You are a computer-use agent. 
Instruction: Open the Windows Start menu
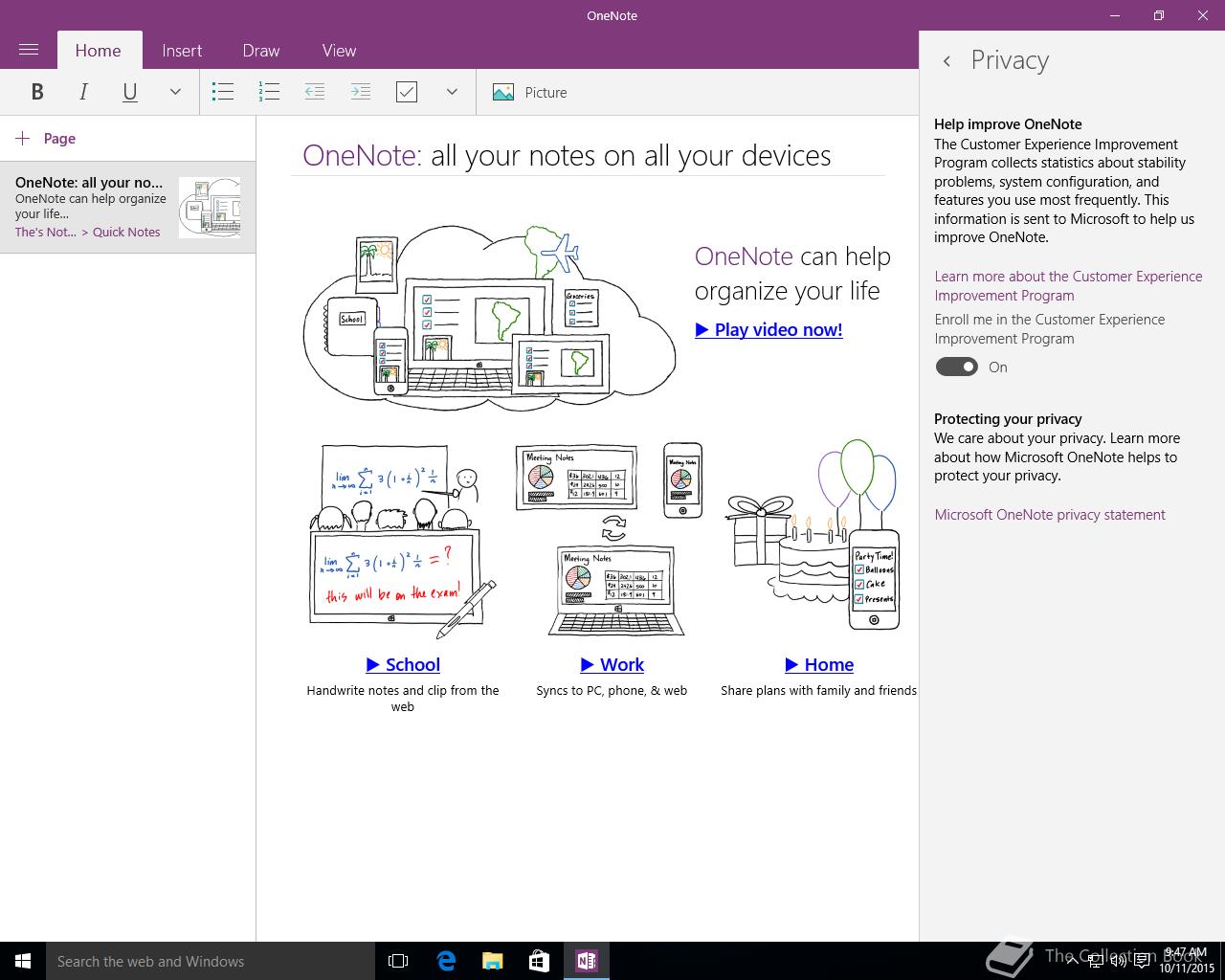coord(23,961)
